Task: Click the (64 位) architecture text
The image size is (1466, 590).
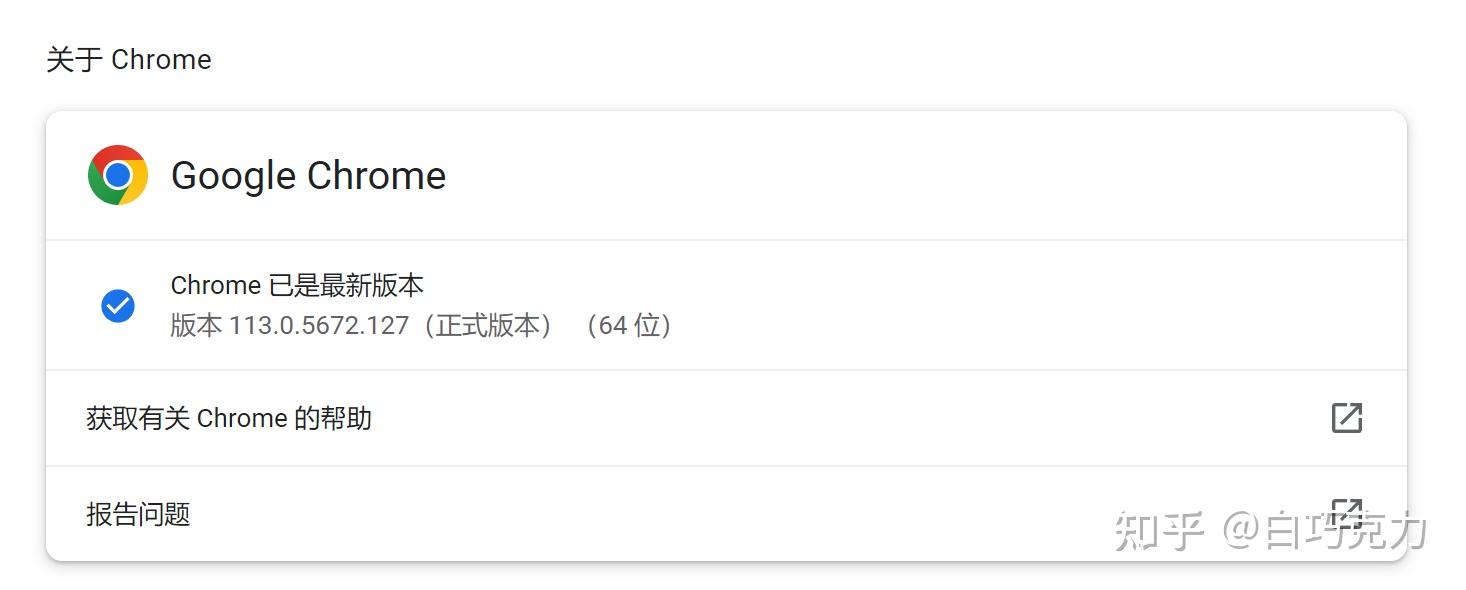Action: (x=627, y=326)
